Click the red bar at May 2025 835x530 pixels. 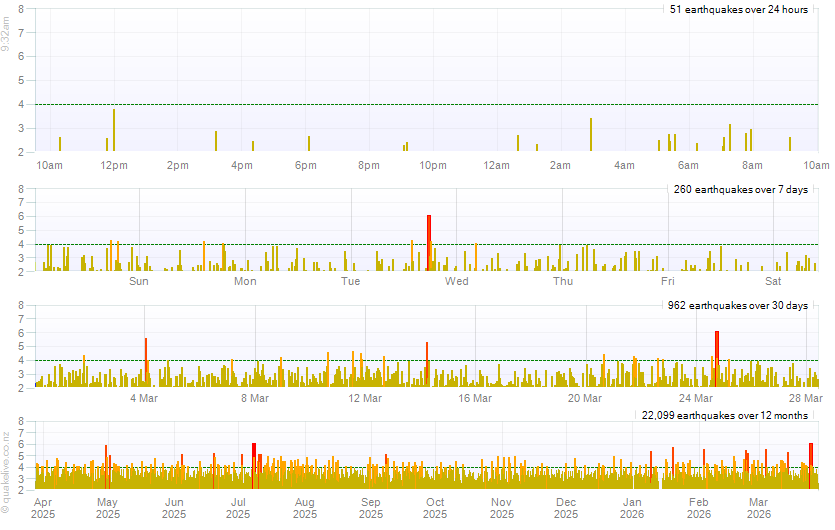click(x=107, y=465)
